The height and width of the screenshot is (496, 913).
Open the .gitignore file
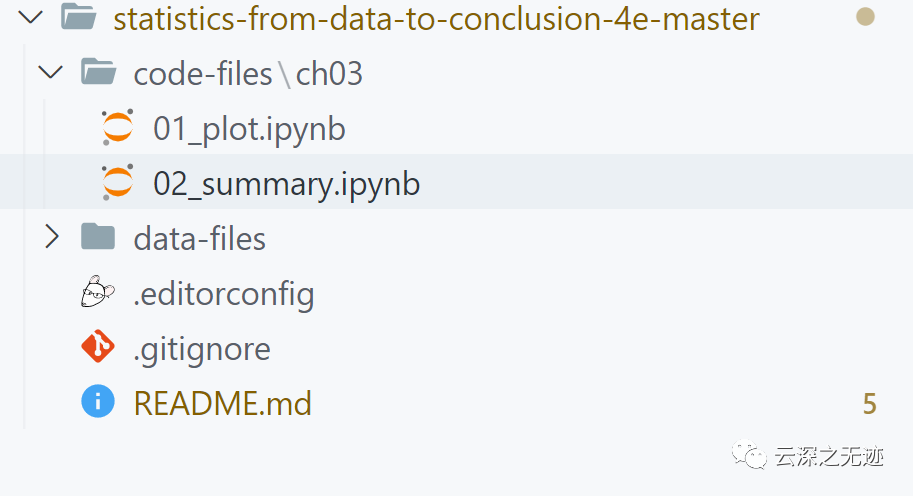pos(202,349)
